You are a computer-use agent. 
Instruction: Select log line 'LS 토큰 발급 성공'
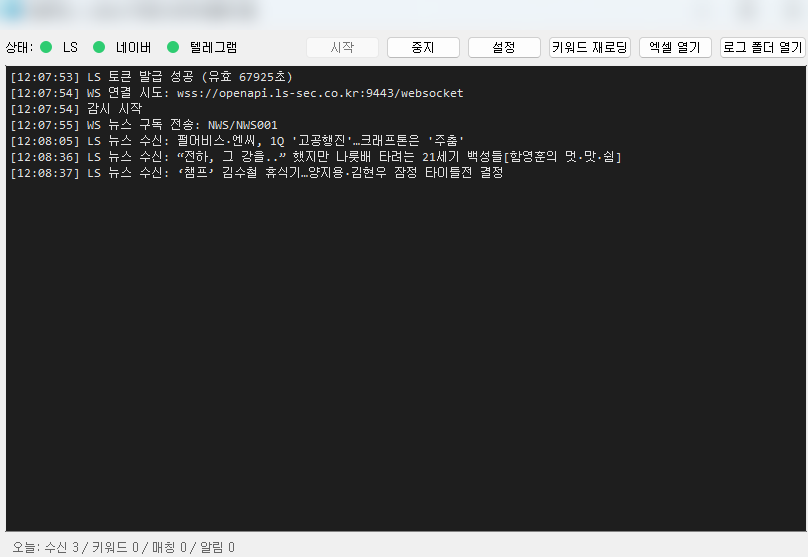click(152, 77)
